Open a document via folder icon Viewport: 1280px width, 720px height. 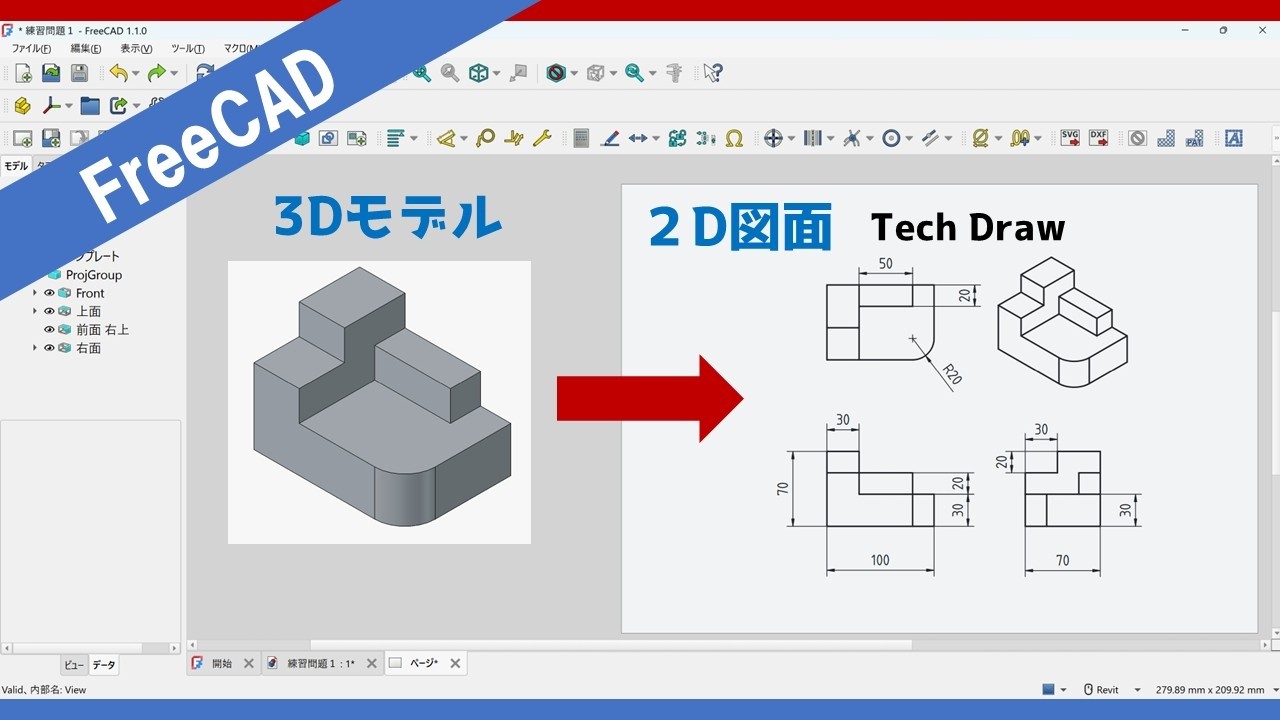pos(51,73)
